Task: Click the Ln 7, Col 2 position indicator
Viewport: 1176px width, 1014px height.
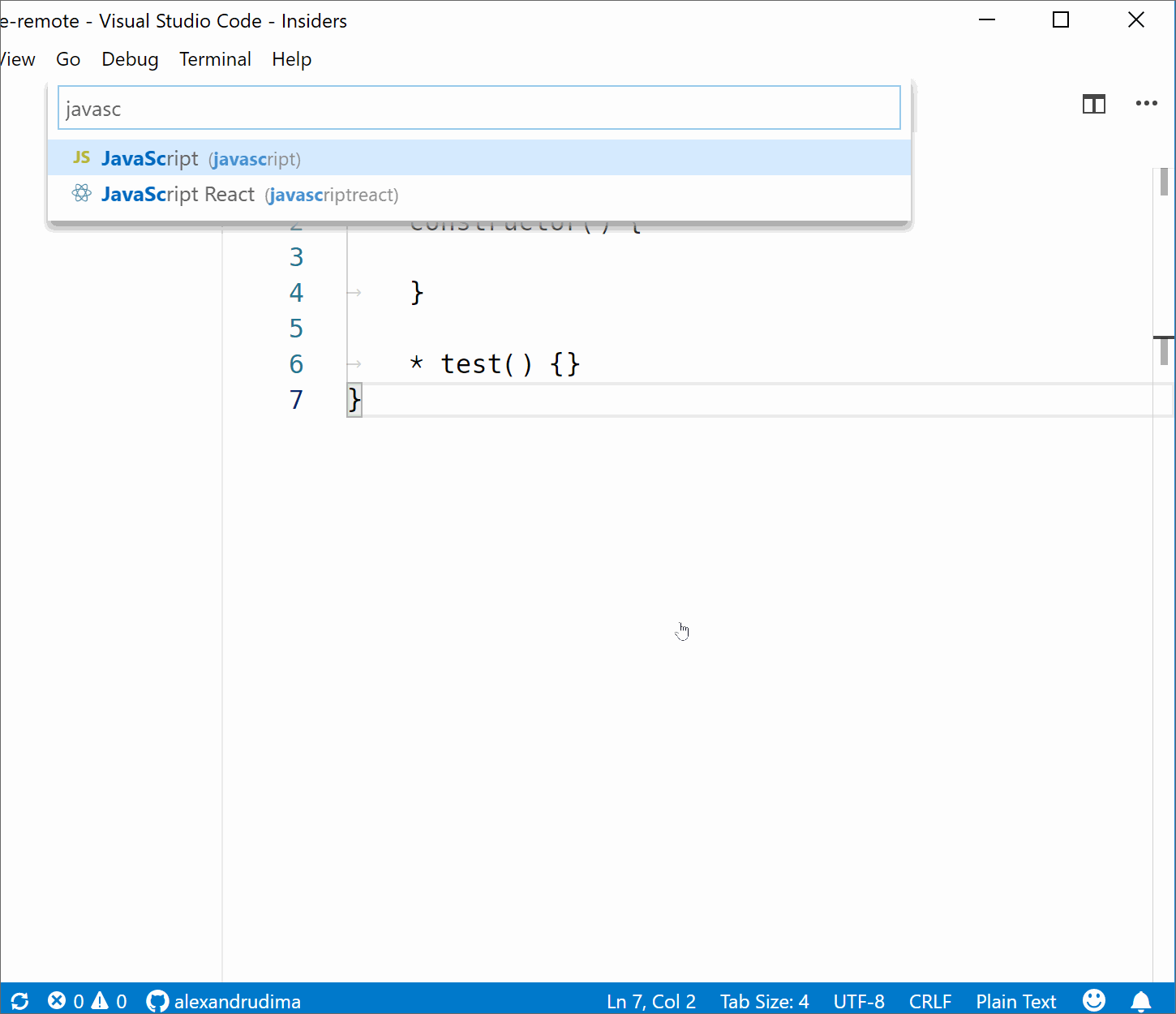Action: click(x=651, y=1001)
